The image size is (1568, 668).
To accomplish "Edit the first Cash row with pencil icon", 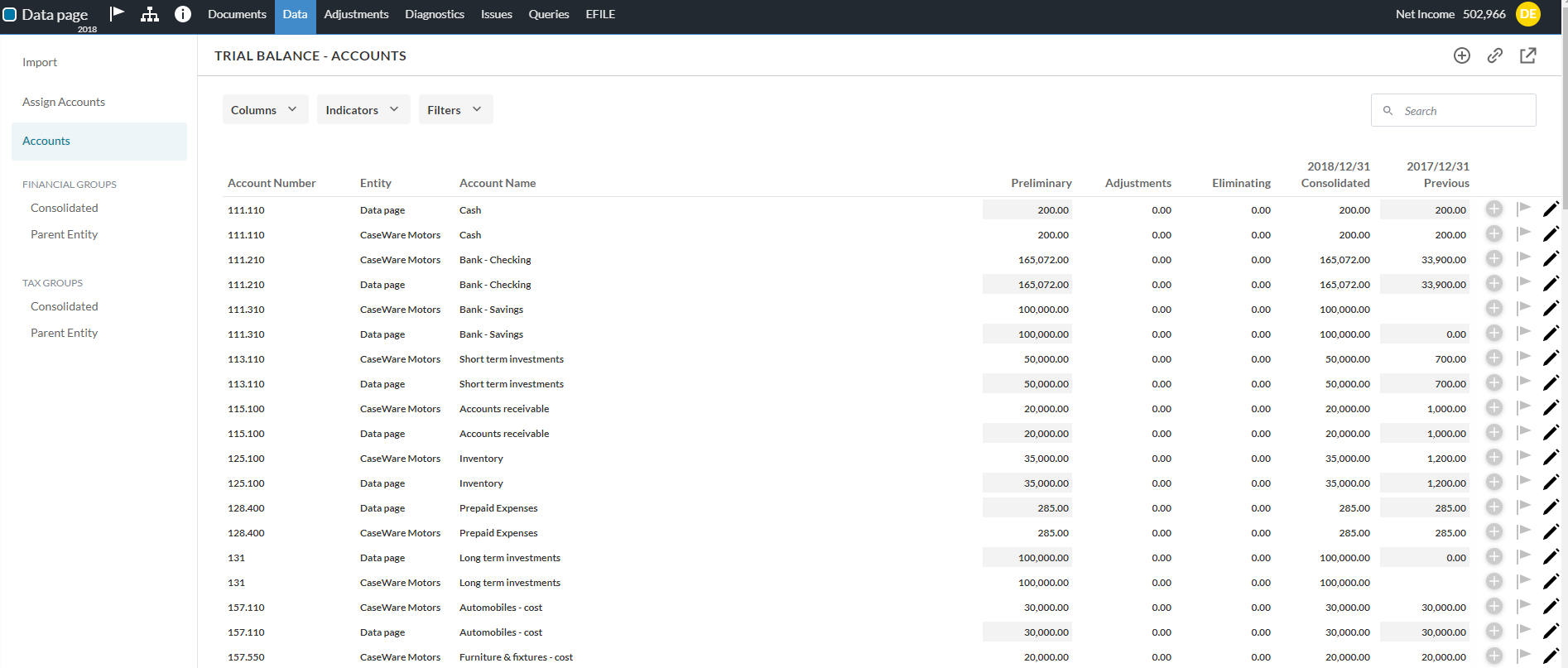I will click(1551, 209).
